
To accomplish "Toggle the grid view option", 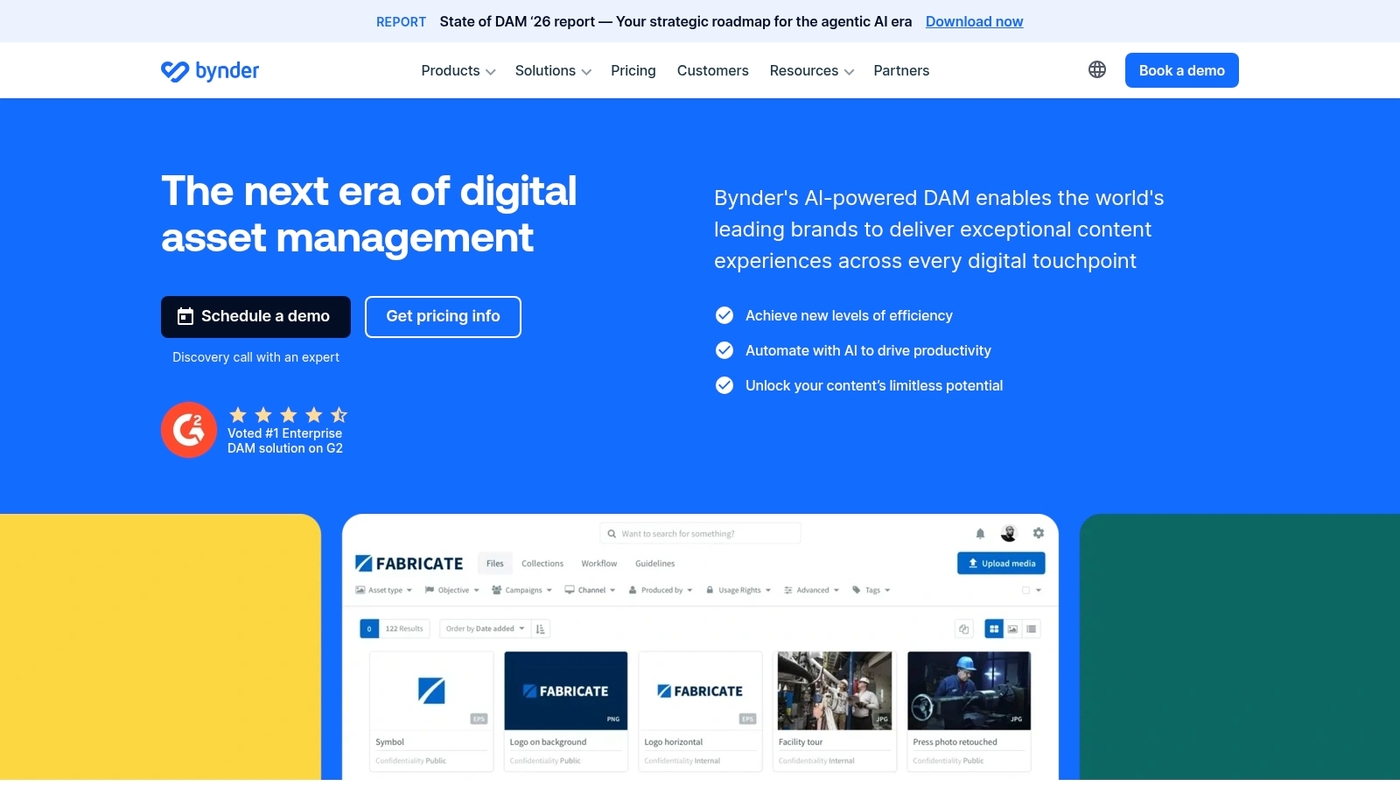I will pos(995,628).
